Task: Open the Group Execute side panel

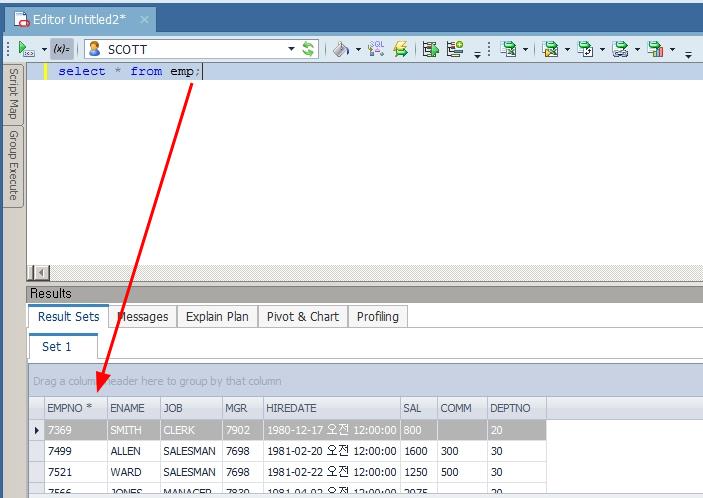Action: (14, 165)
